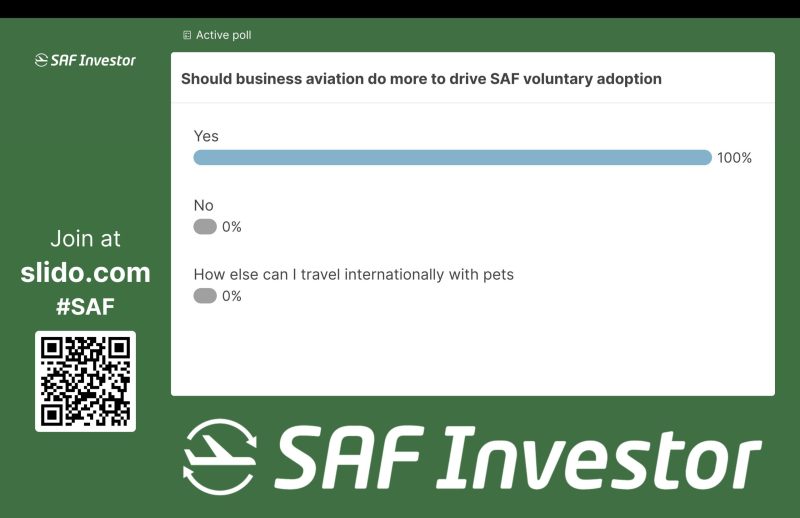Screen dimensions: 800x518
Task: Select the "No" poll option
Action: (203, 206)
